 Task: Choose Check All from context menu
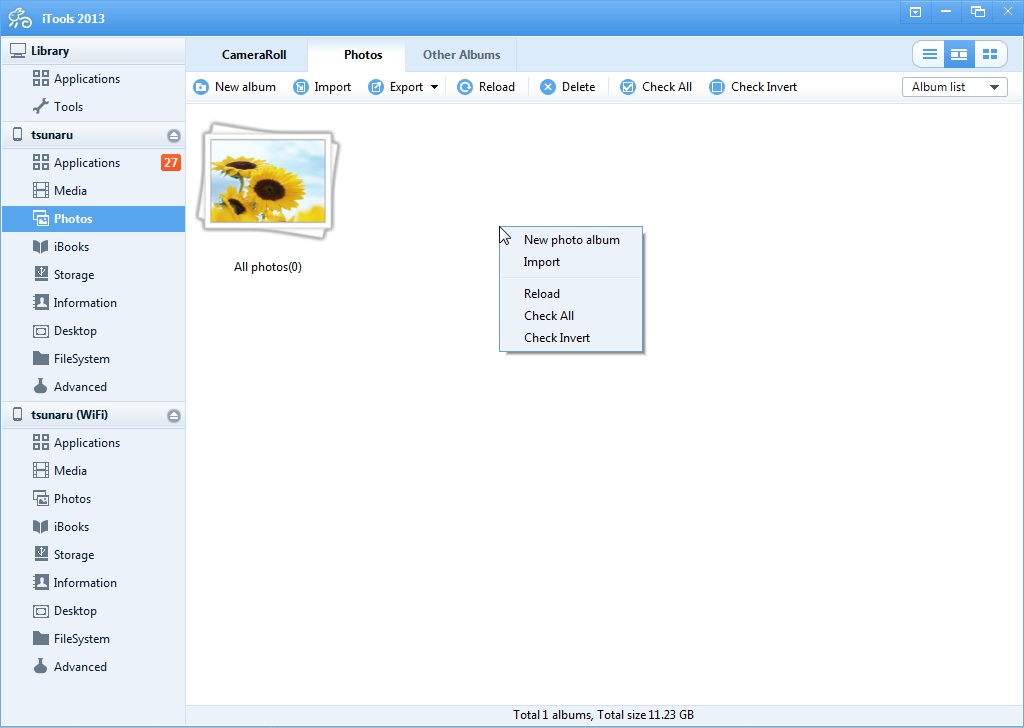(571, 316)
